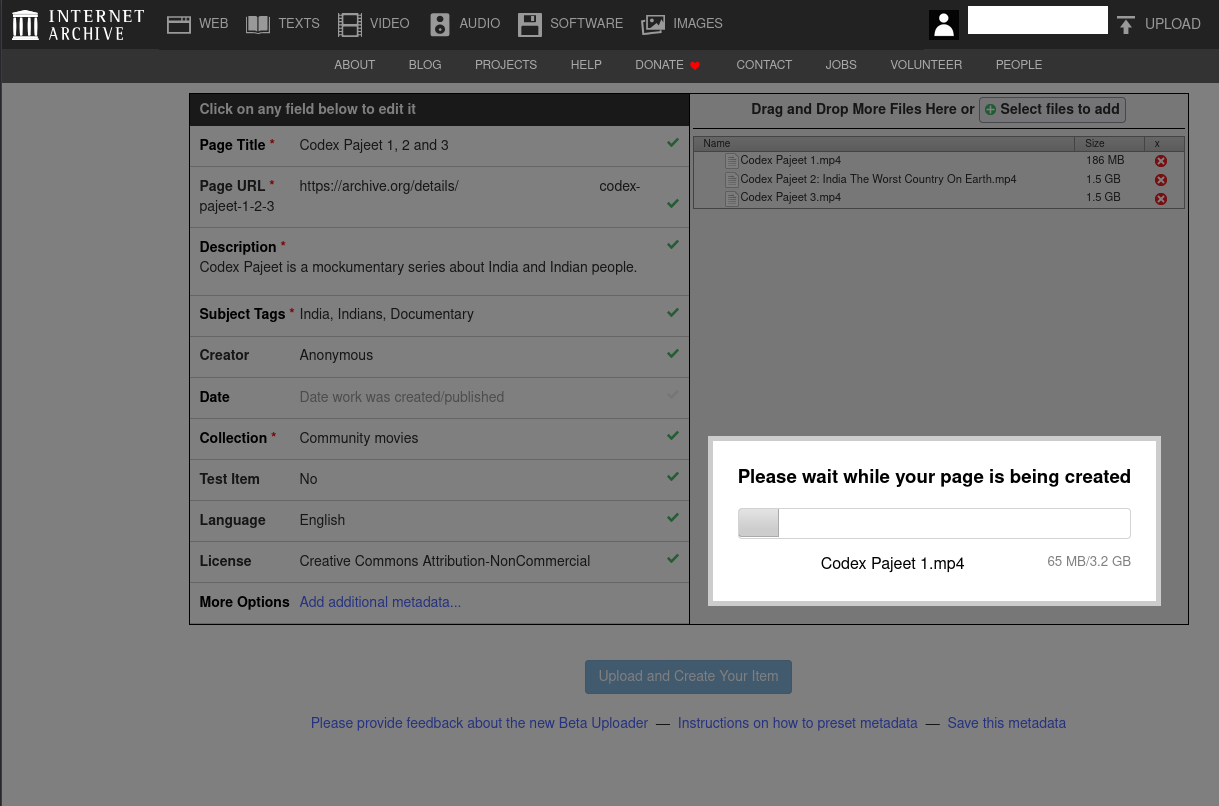Edit the Page Title field value
The image size is (1219, 806).
tap(374, 145)
